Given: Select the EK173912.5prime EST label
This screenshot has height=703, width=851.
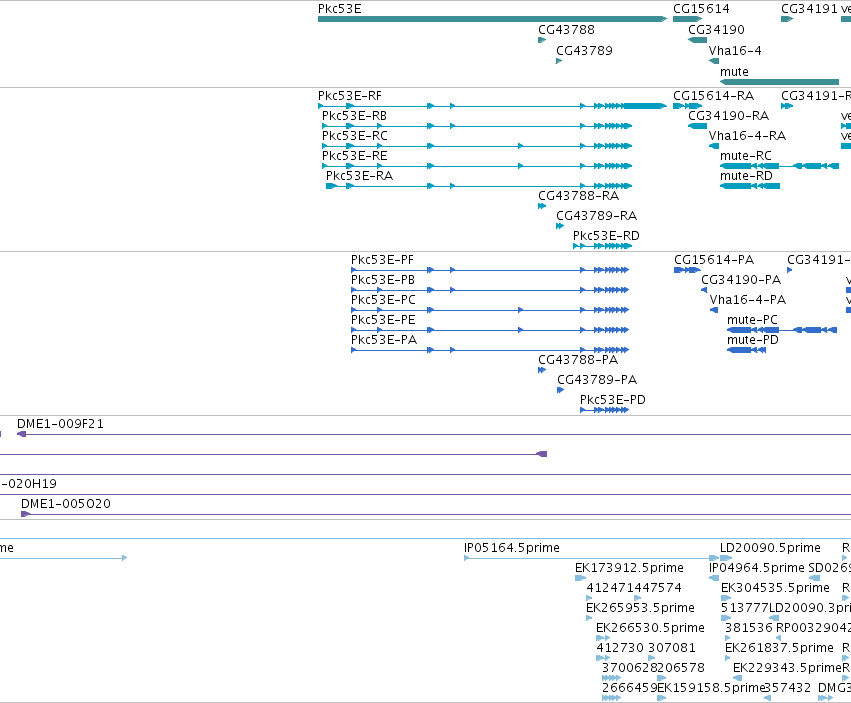Looking at the screenshot, I should [629, 568].
